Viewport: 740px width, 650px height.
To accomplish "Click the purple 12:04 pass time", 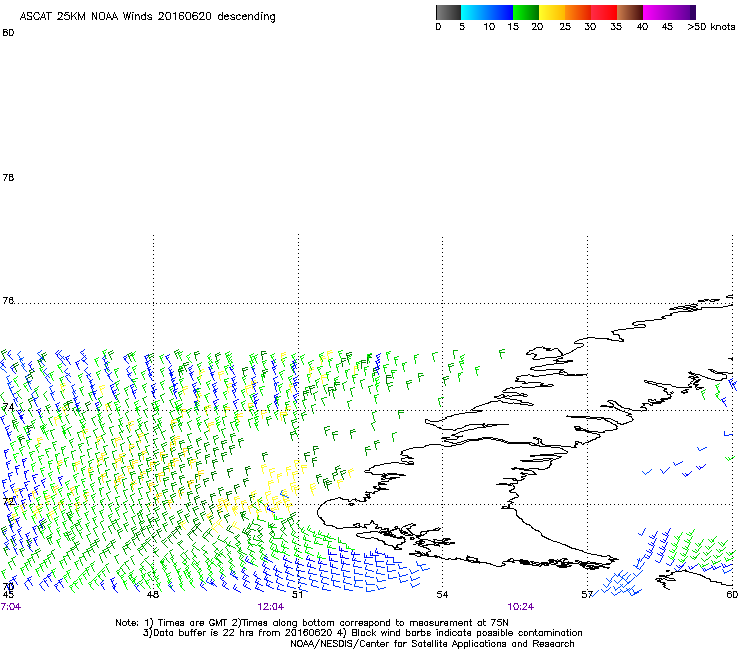I will click(271, 607).
